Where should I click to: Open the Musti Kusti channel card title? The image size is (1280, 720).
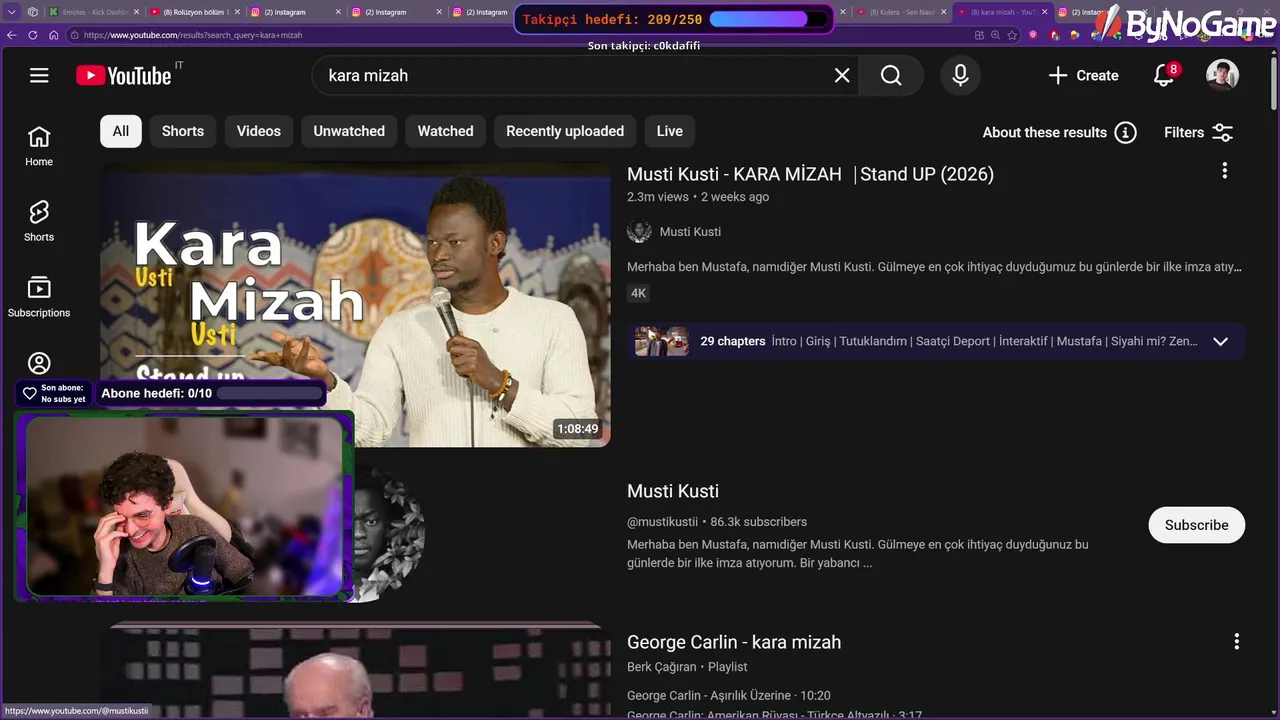[x=673, y=491]
